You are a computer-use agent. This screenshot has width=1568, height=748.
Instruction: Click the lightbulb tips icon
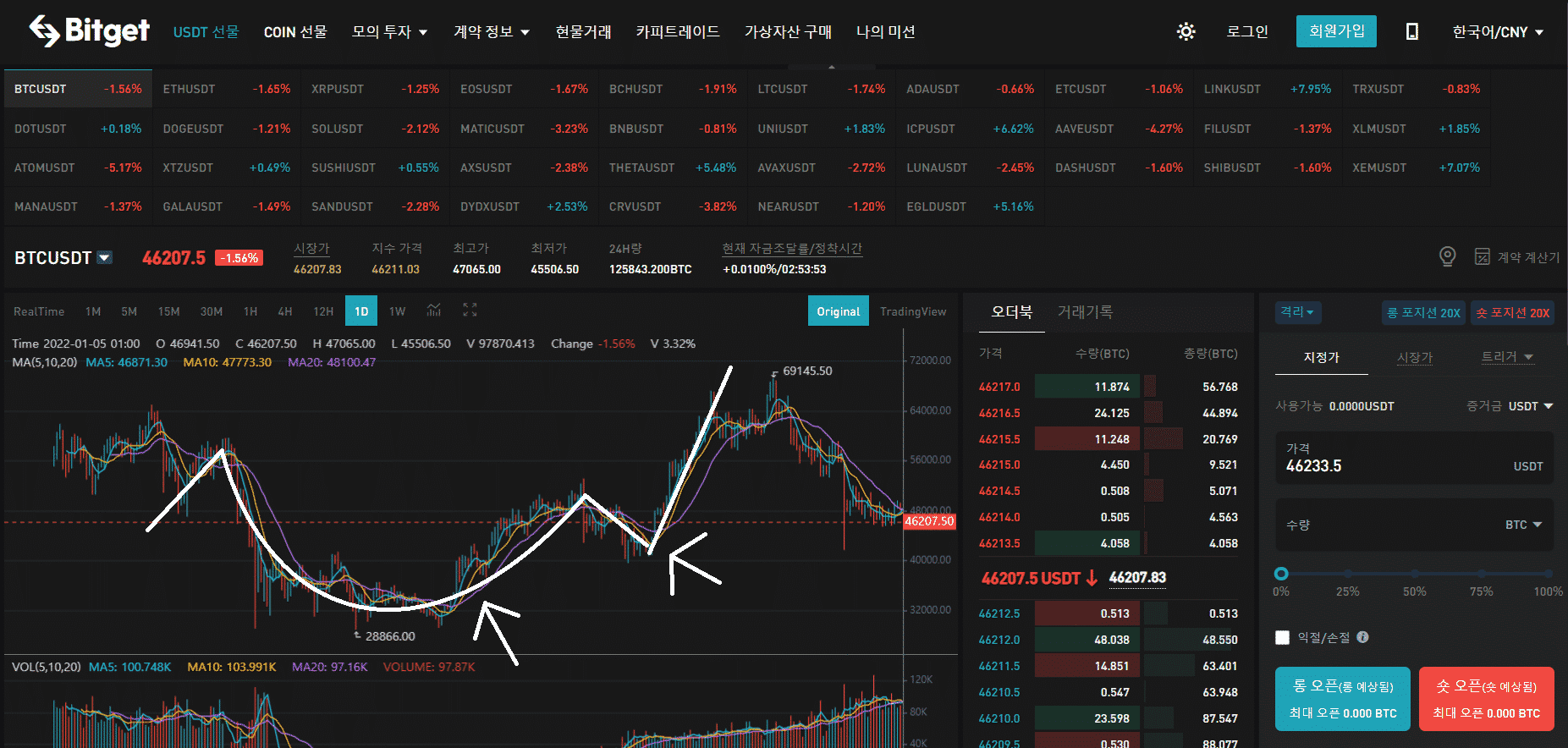click(x=1447, y=256)
